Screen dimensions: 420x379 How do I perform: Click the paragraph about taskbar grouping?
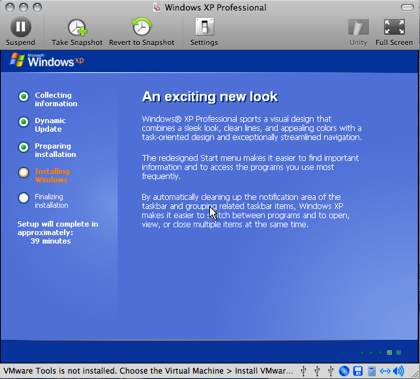tap(246, 211)
